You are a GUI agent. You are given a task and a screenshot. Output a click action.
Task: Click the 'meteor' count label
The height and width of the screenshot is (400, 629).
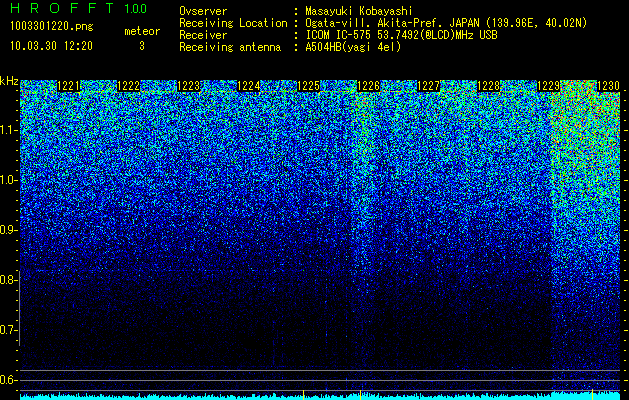(x=142, y=31)
